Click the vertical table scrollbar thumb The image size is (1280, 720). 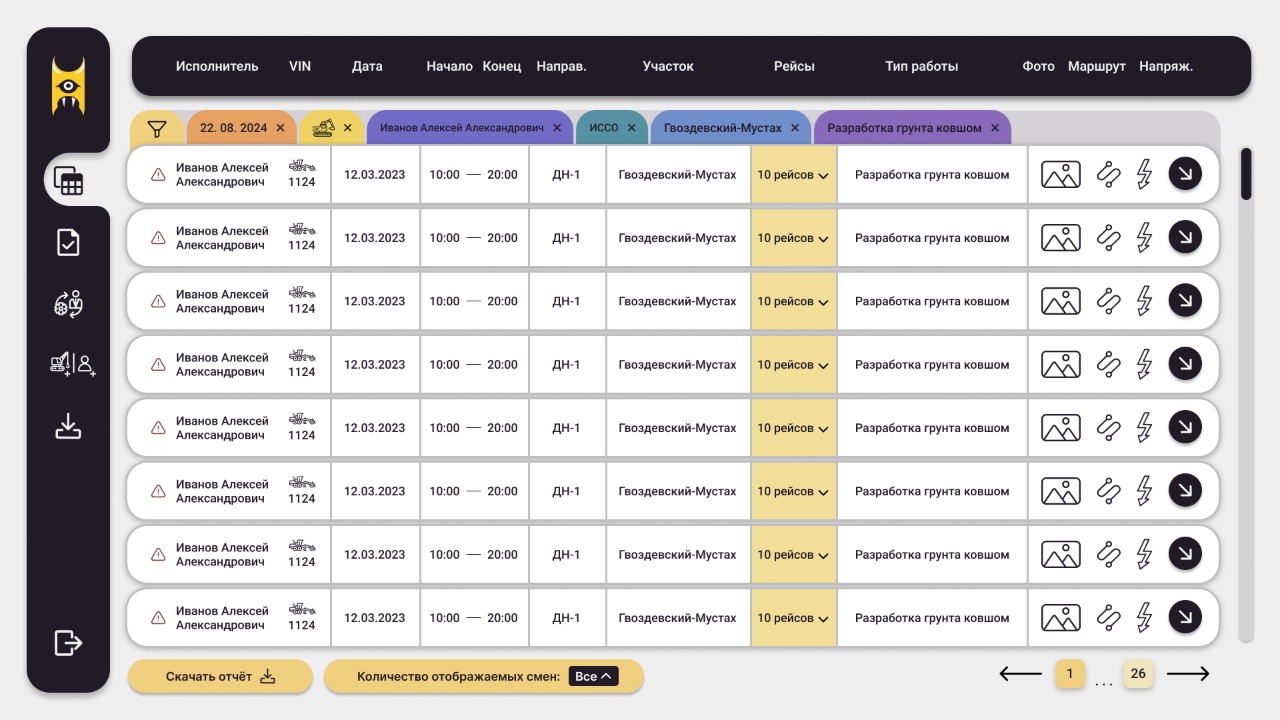[1246, 174]
